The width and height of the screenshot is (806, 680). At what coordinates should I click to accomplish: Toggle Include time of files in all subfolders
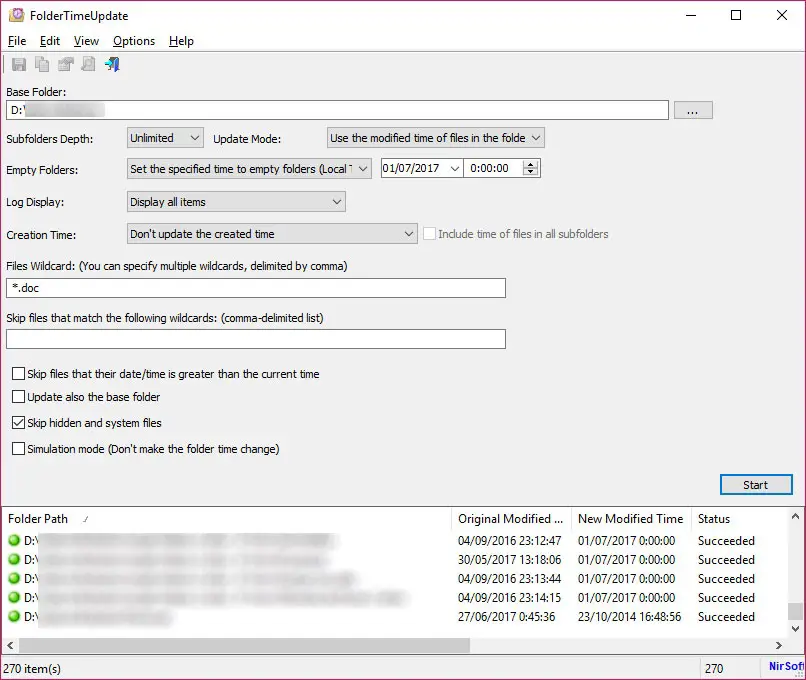[x=429, y=234]
